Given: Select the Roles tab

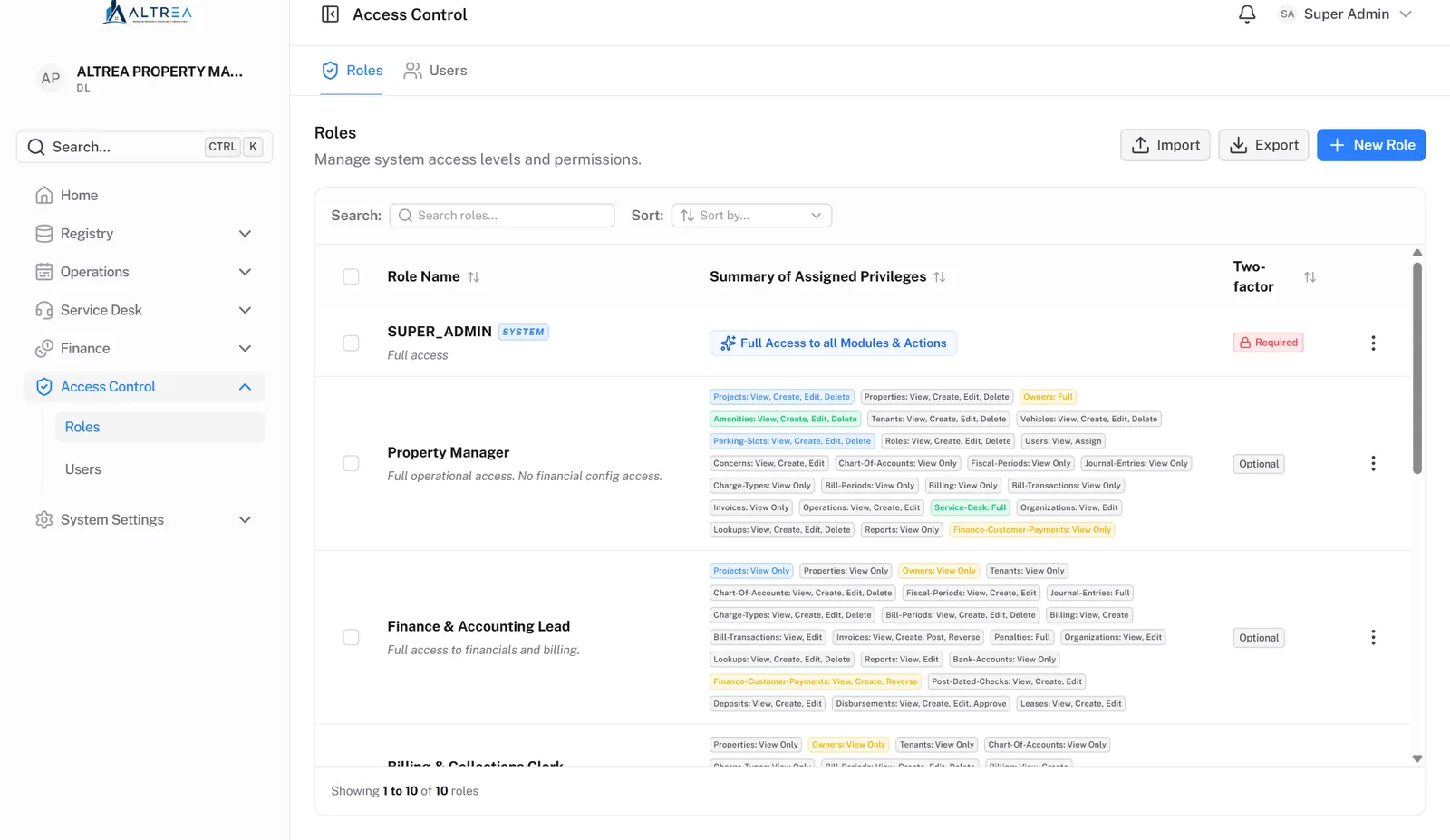Looking at the screenshot, I should click(352, 71).
